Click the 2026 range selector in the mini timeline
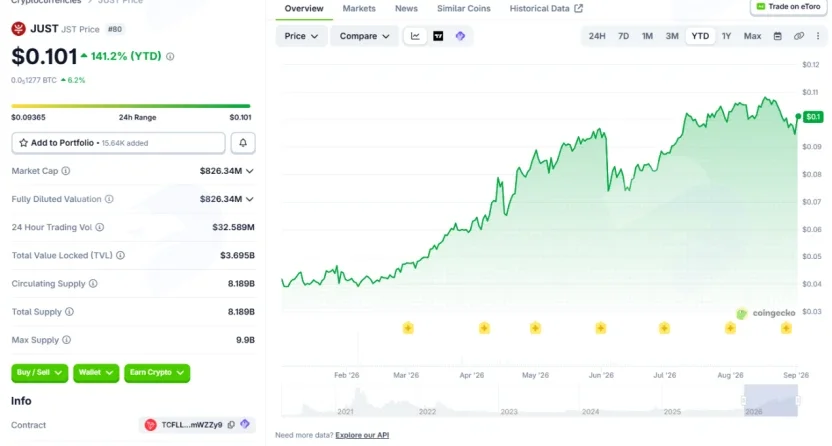Screen dimensions: 832x446 [x=771, y=400]
